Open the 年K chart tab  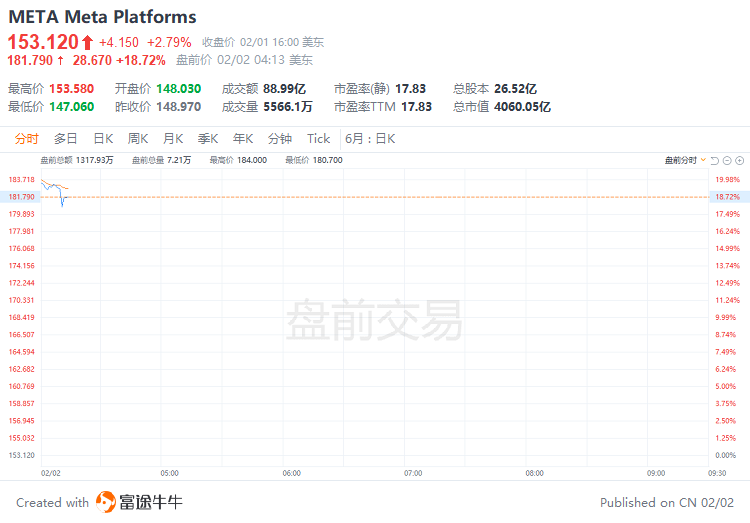[x=243, y=139]
